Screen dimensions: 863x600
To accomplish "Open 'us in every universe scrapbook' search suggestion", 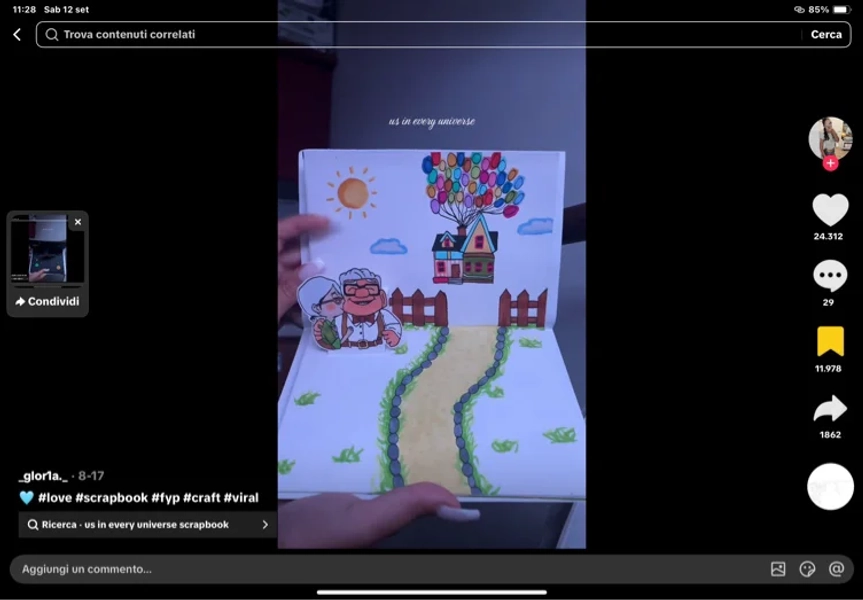I will click(x=148, y=525).
